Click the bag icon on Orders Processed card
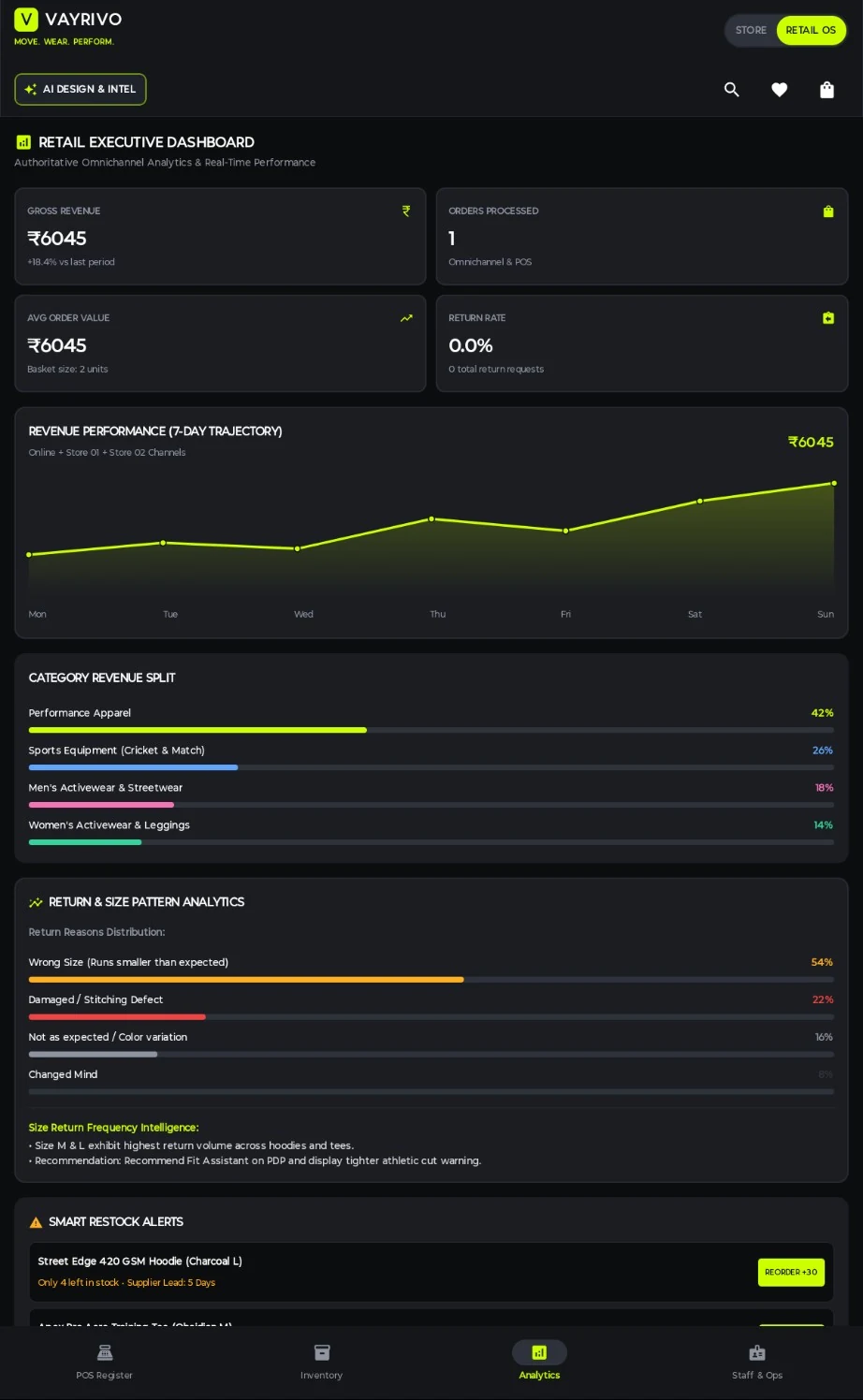The width and height of the screenshot is (863, 1400). click(x=828, y=211)
